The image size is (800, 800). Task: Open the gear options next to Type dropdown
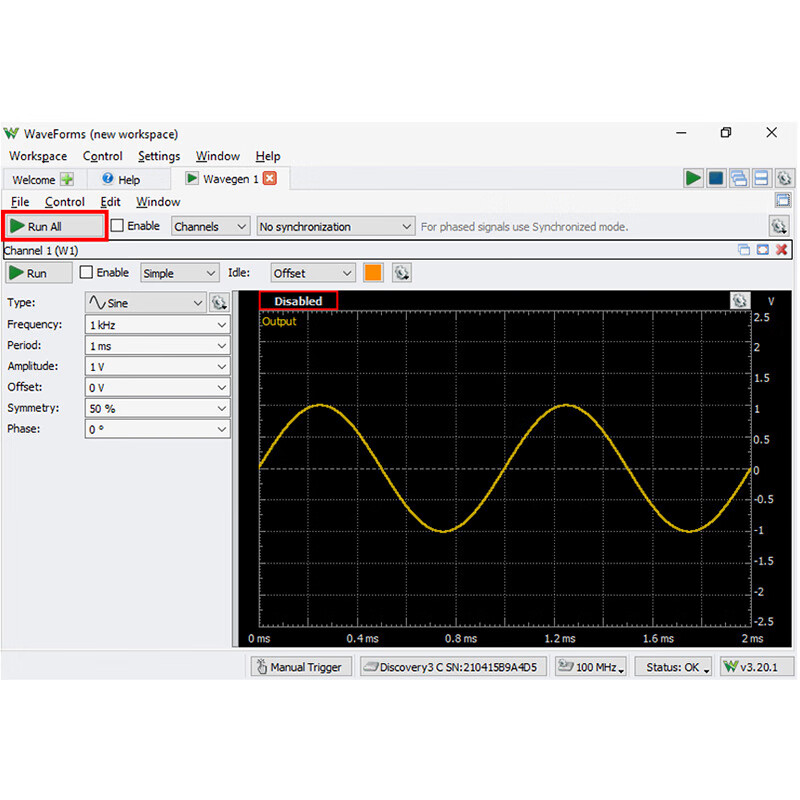click(219, 302)
